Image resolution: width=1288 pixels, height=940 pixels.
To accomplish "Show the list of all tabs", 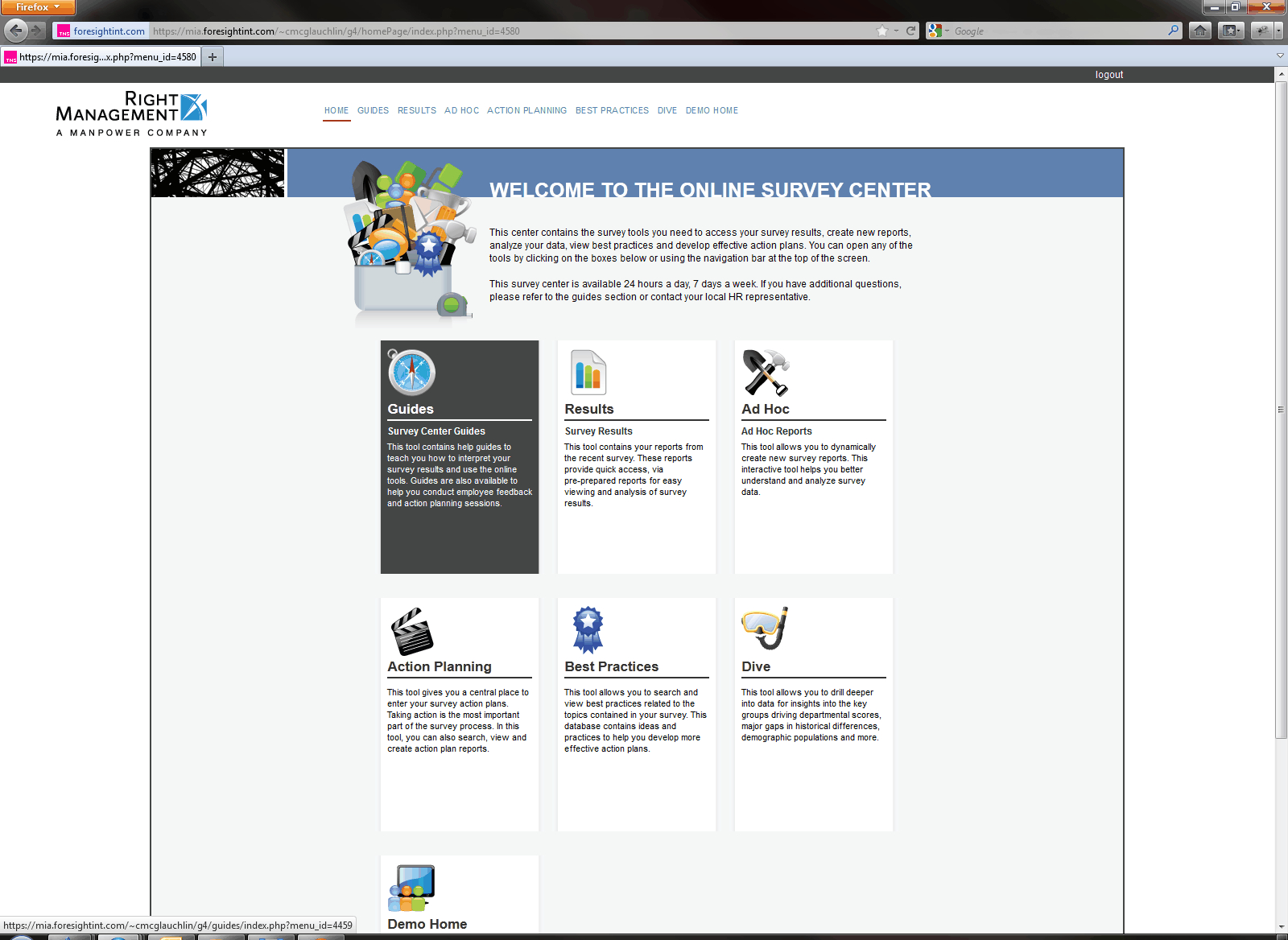I will pyautogui.click(x=1280, y=56).
